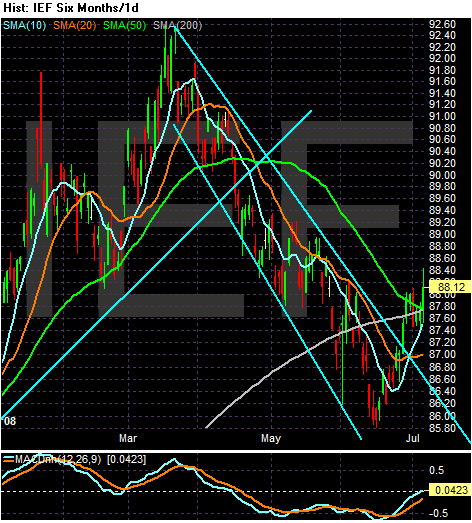This screenshot has height=523, width=472.
Task: Click the 'Mar' date axis label
Action: click(x=128, y=438)
